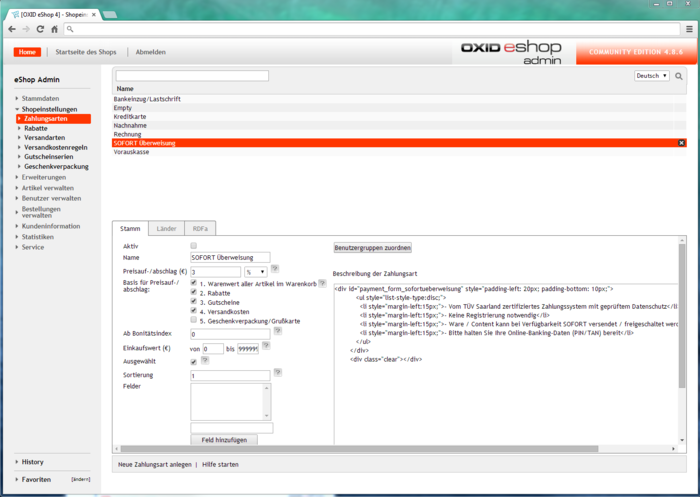The height and width of the screenshot is (497, 700).
Task: Expand the Favoriten section
Action: (x=36, y=480)
